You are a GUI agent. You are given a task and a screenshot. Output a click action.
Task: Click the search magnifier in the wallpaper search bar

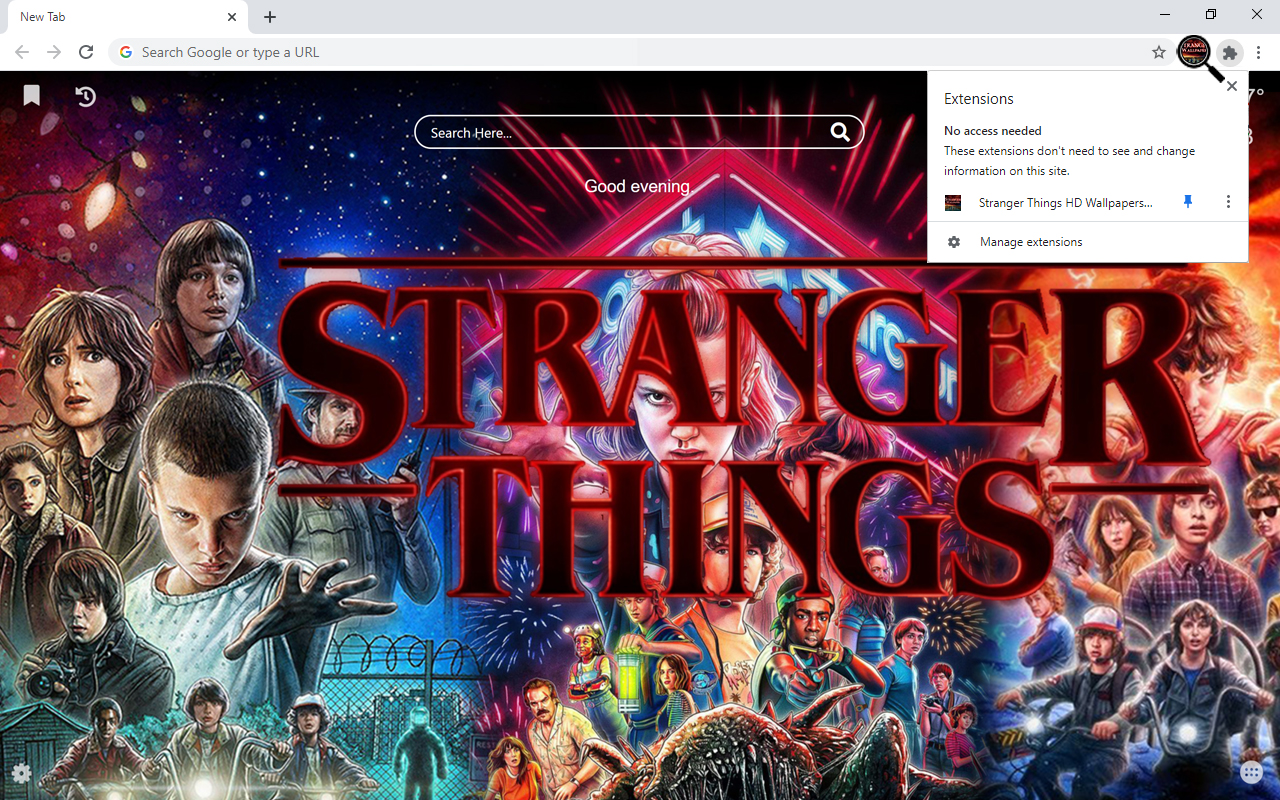(840, 132)
